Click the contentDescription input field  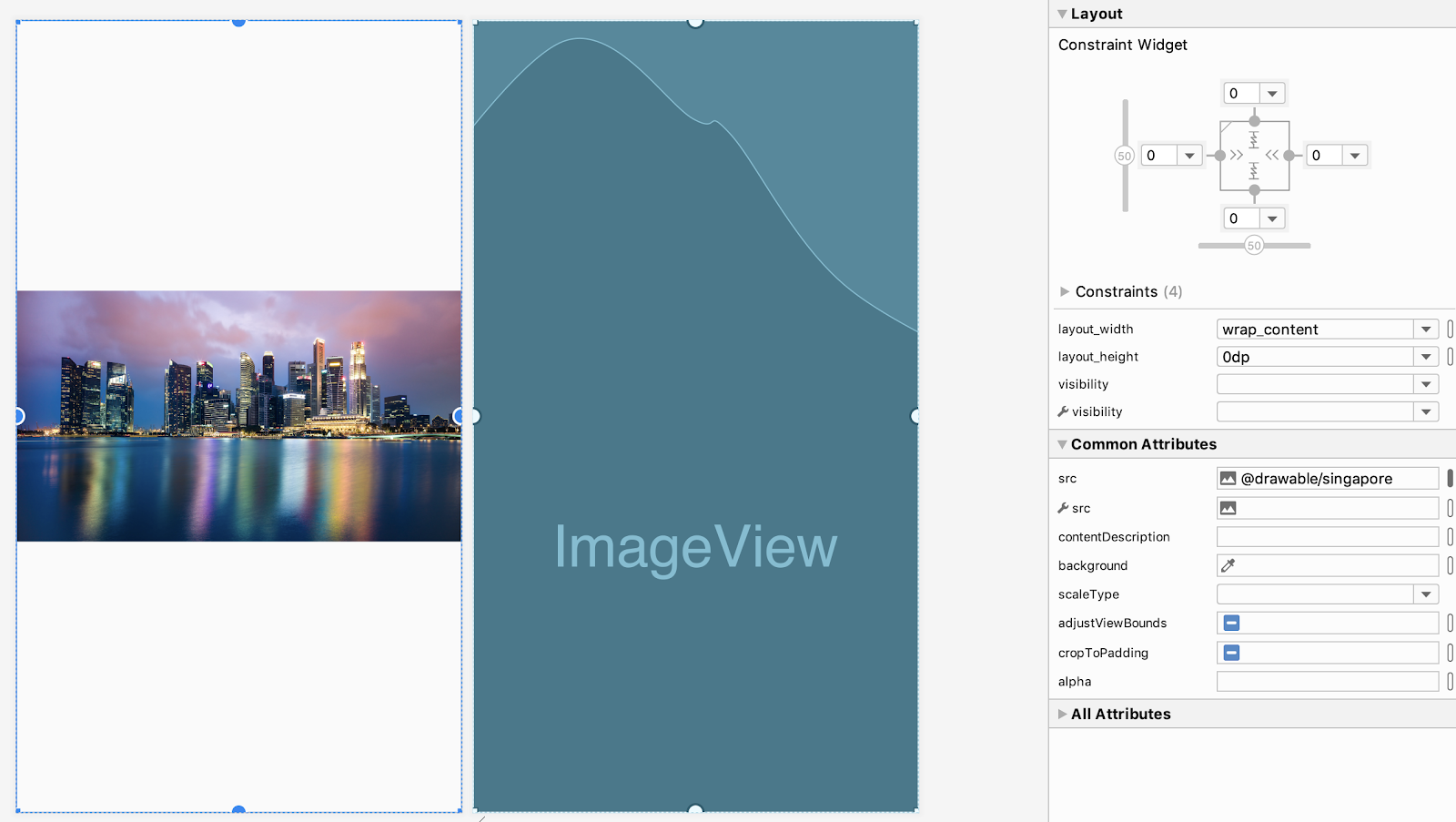(1327, 537)
